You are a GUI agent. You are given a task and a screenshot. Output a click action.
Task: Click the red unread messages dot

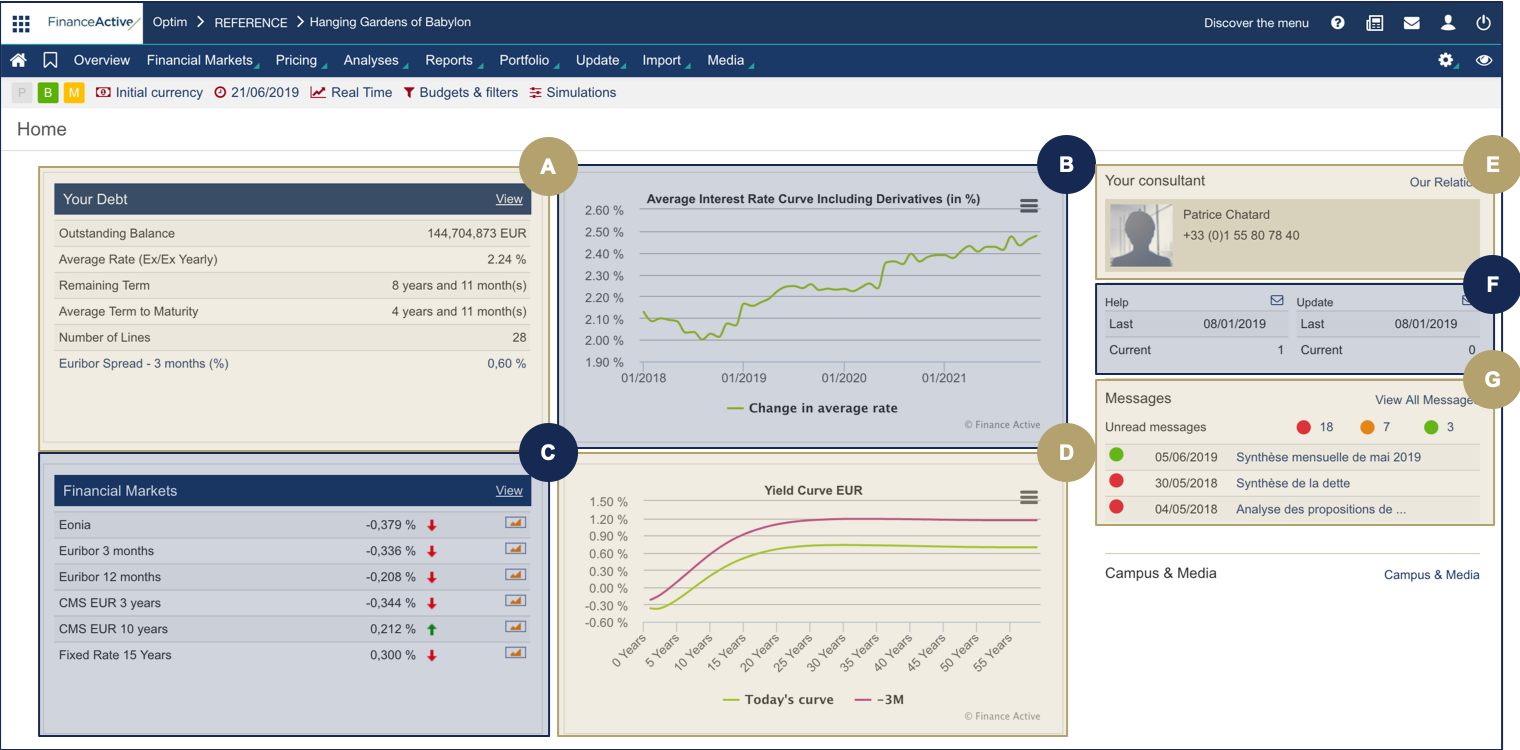click(x=1304, y=428)
